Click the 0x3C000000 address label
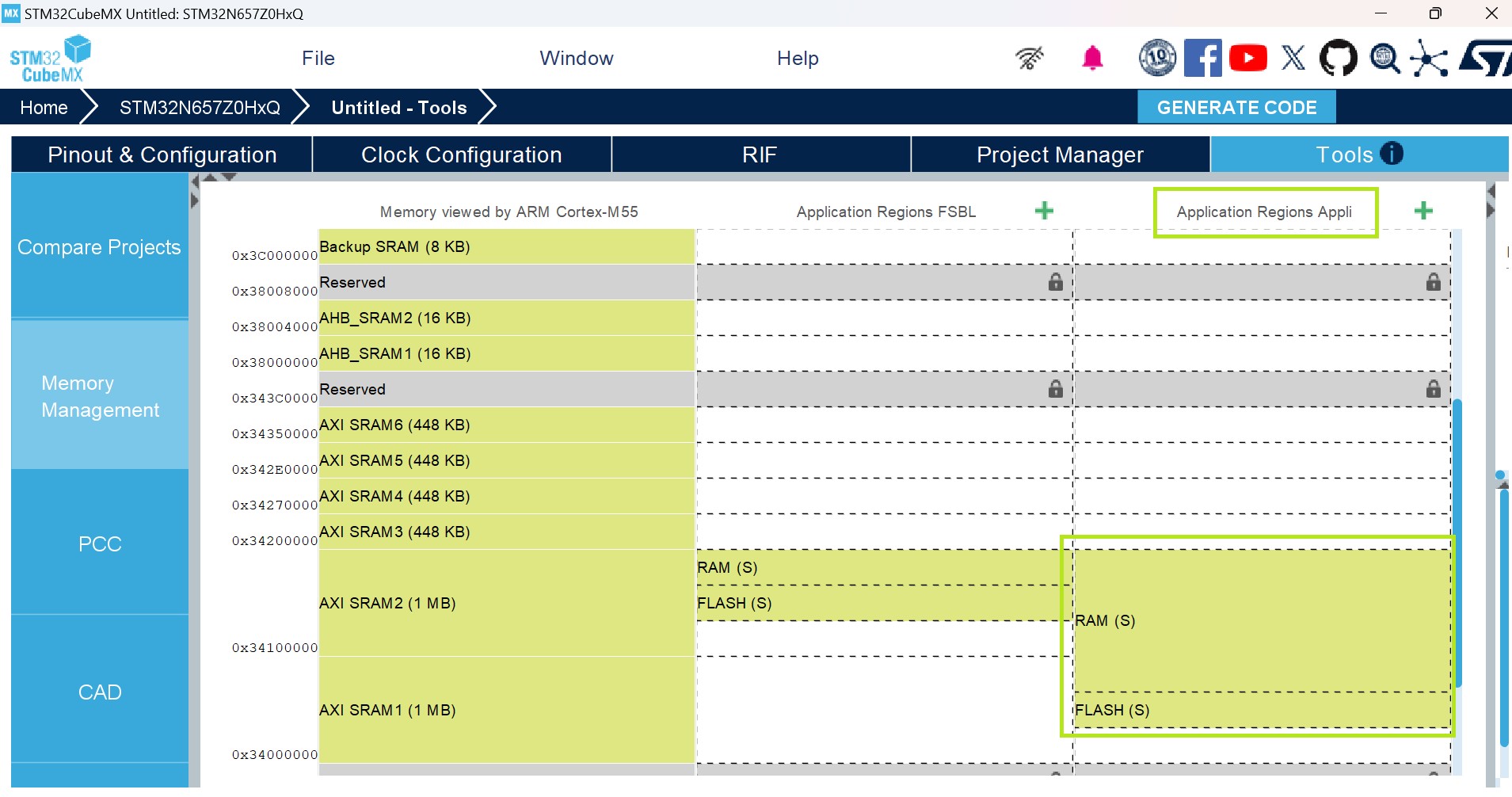 [275, 256]
